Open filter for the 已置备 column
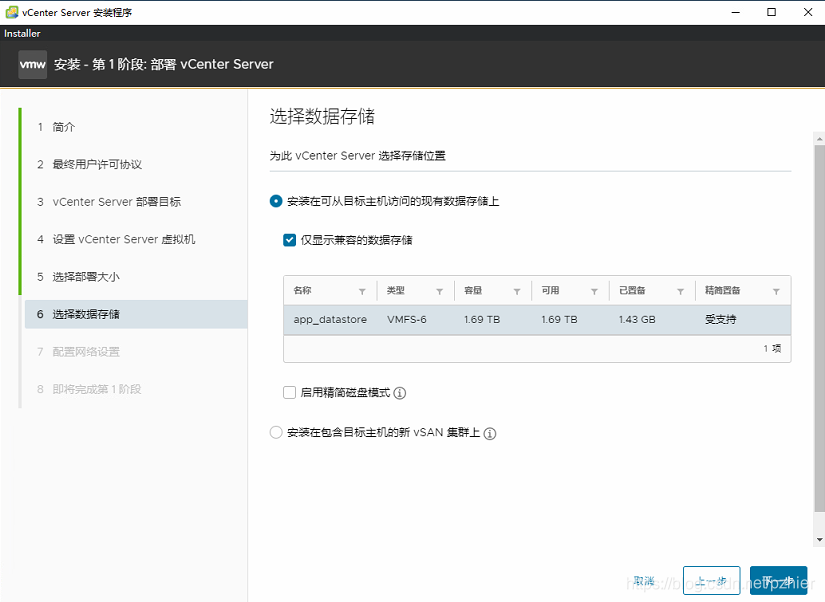The image size is (825, 602). pyautogui.click(x=680, y=292)
